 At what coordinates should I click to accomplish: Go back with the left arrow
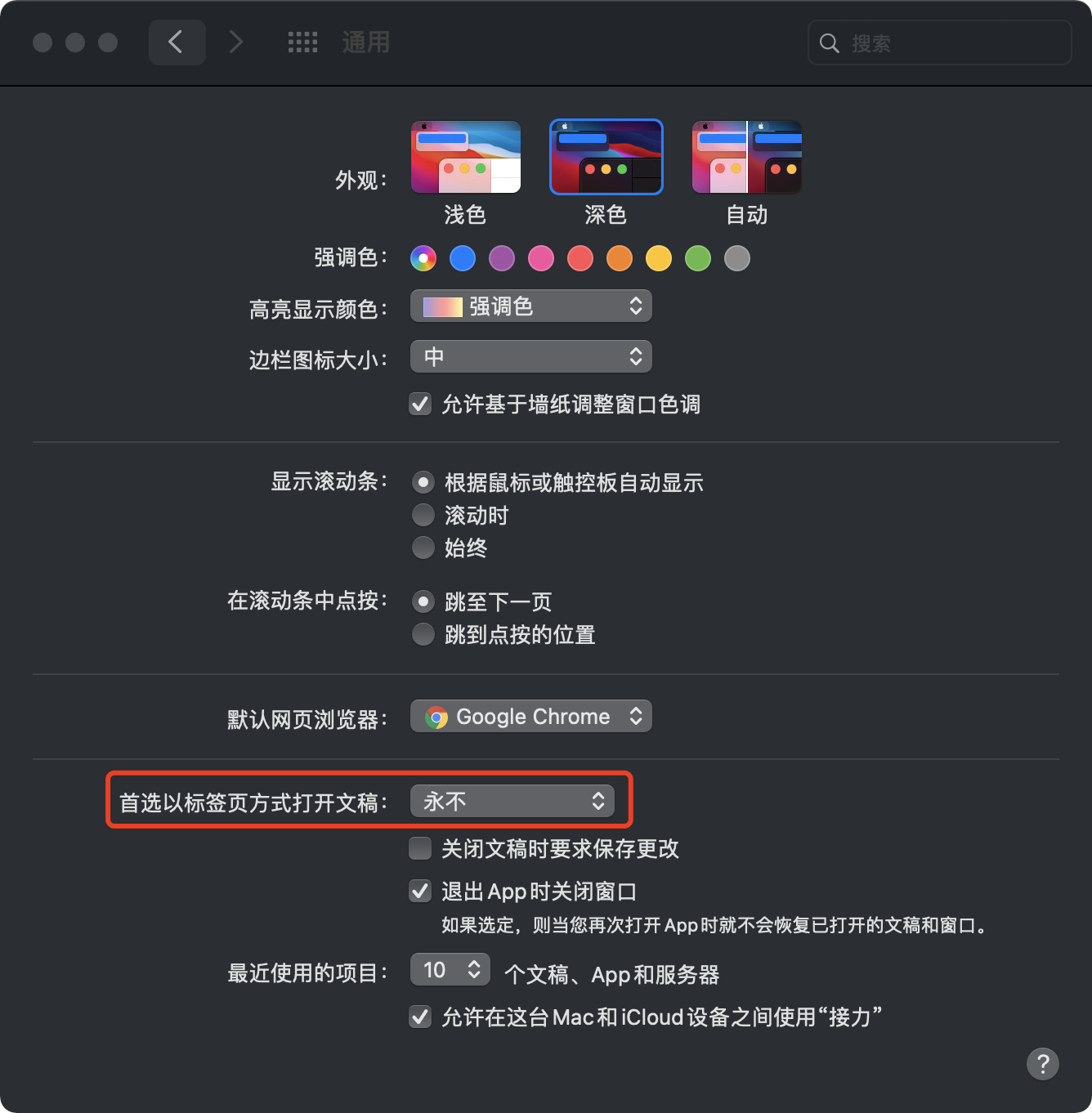[177, 42]
